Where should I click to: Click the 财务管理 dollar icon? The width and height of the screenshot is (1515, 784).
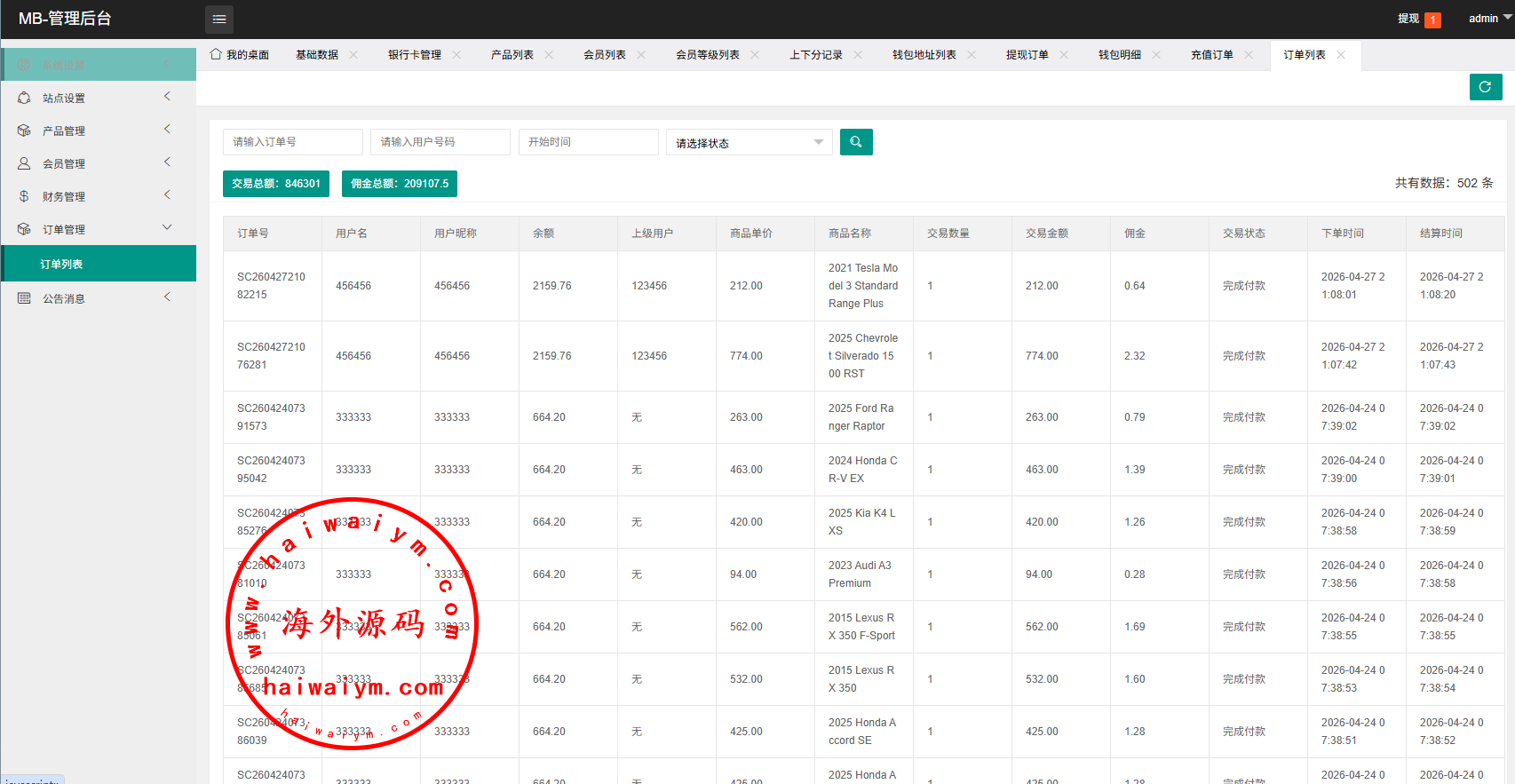24,196
